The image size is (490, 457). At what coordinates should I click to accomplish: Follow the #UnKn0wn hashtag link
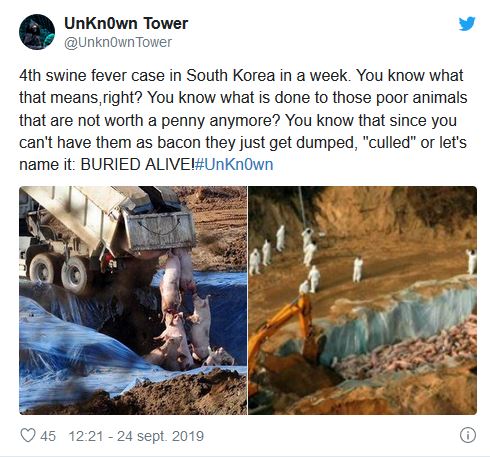(x=234, y=165)
